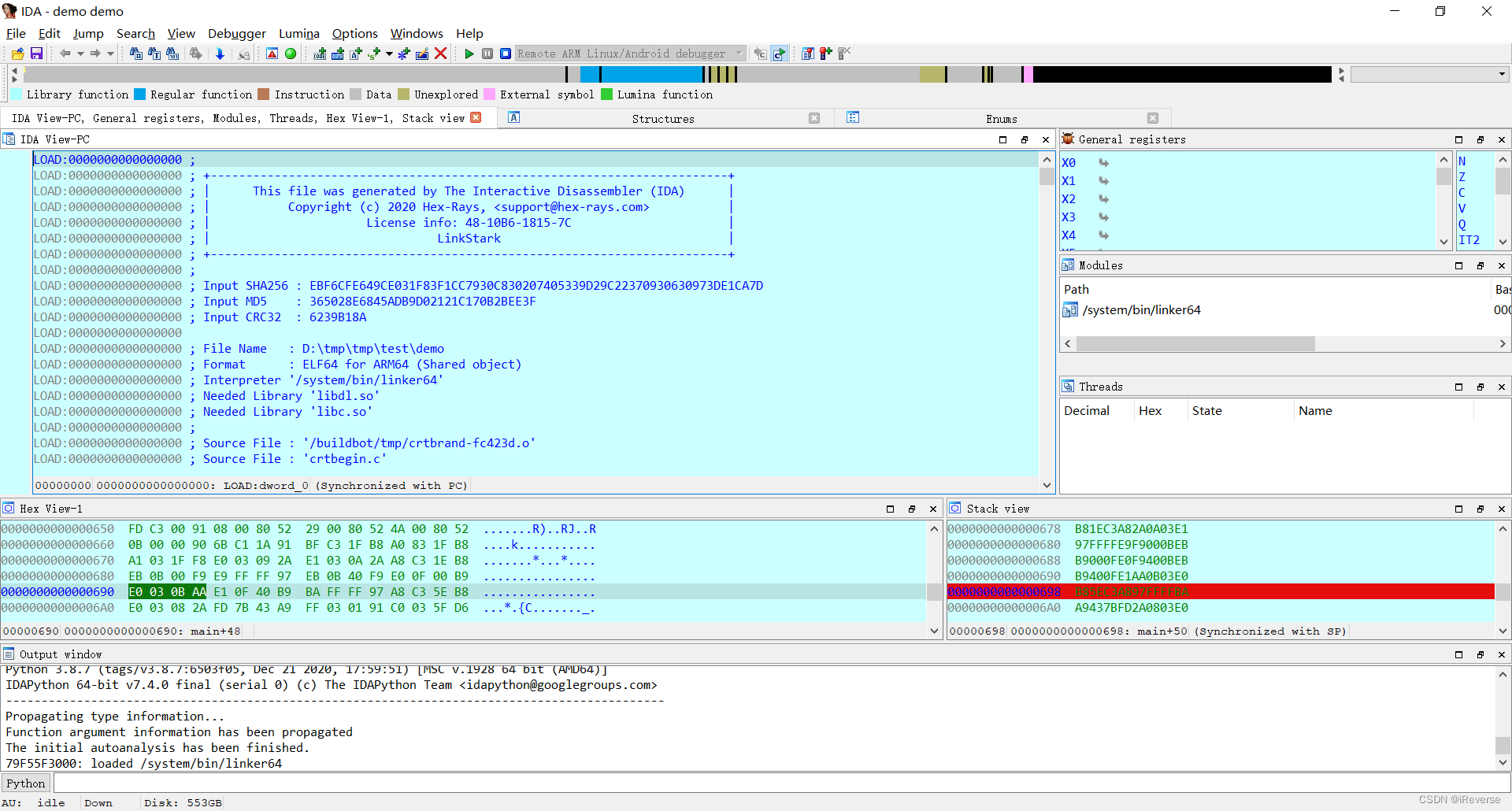The height and width of the screenshot is (811, 1512).
Task: Select the X0 register
Action: [x=1069, y=163]
